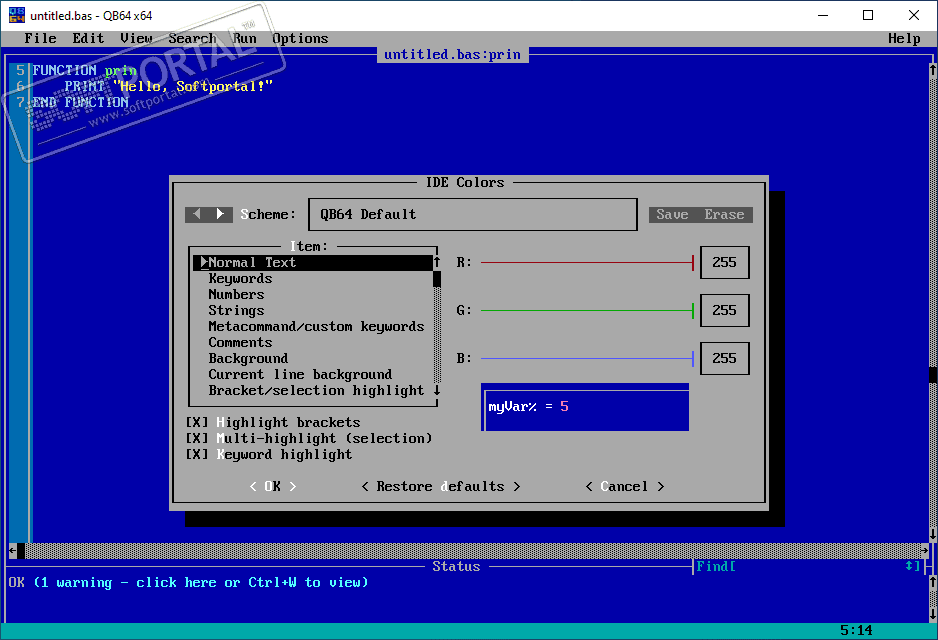
Task: Click the blue B color slider
Action: 587,358
